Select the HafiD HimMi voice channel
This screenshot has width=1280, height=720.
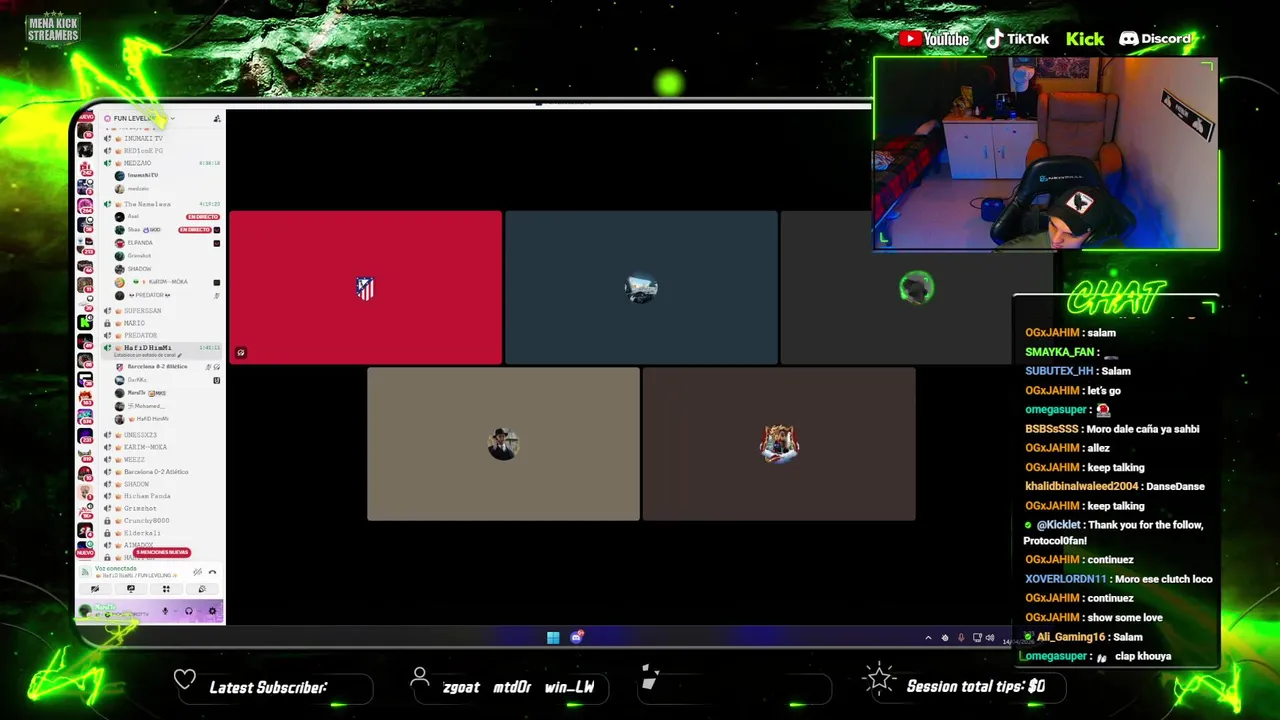(147, 347)
